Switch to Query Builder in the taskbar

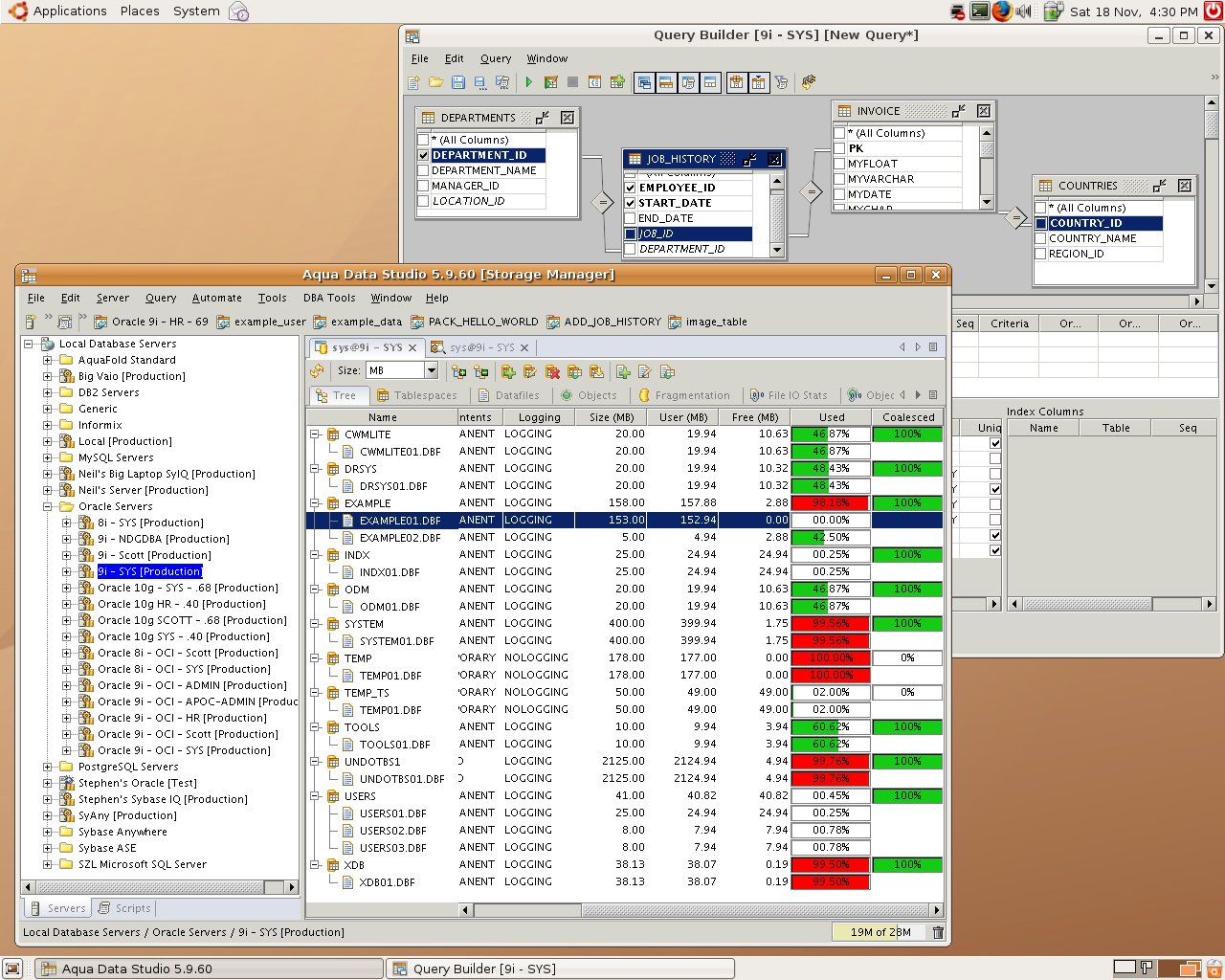(x=560, y=969)
